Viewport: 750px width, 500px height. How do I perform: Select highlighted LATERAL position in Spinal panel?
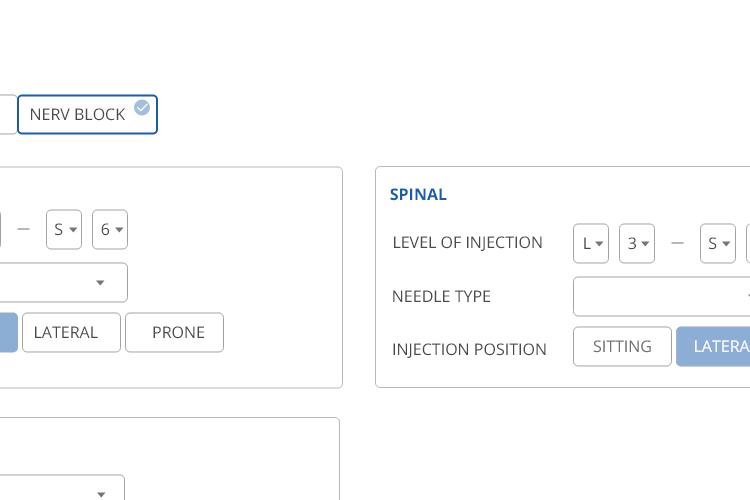(713, 346)
